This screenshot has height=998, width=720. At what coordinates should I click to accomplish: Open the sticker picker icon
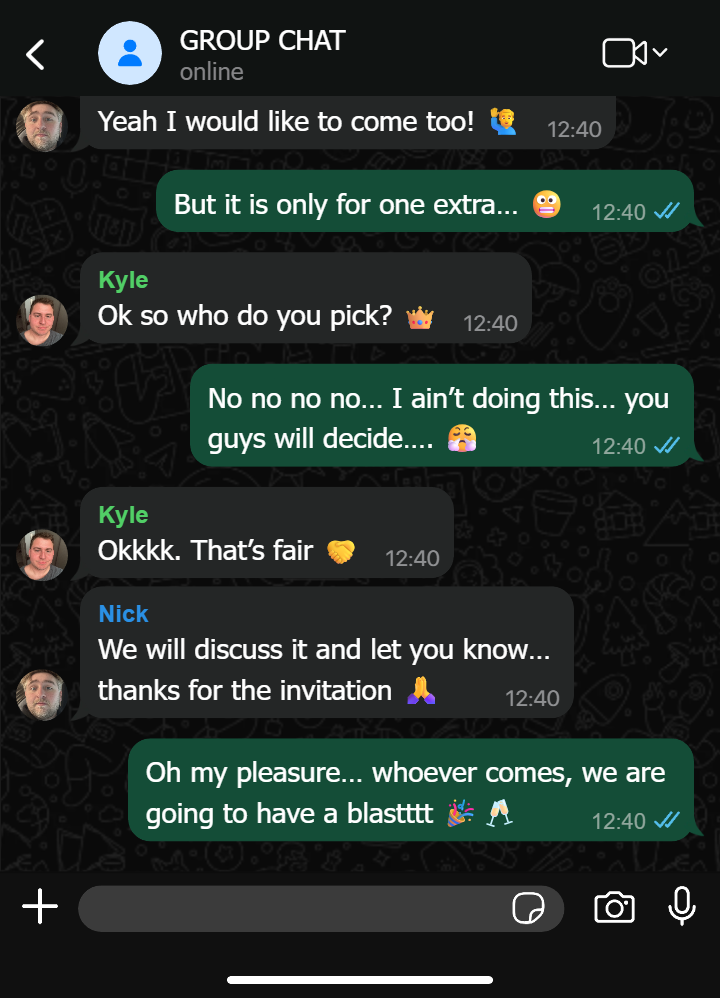(x=528, y=908)
